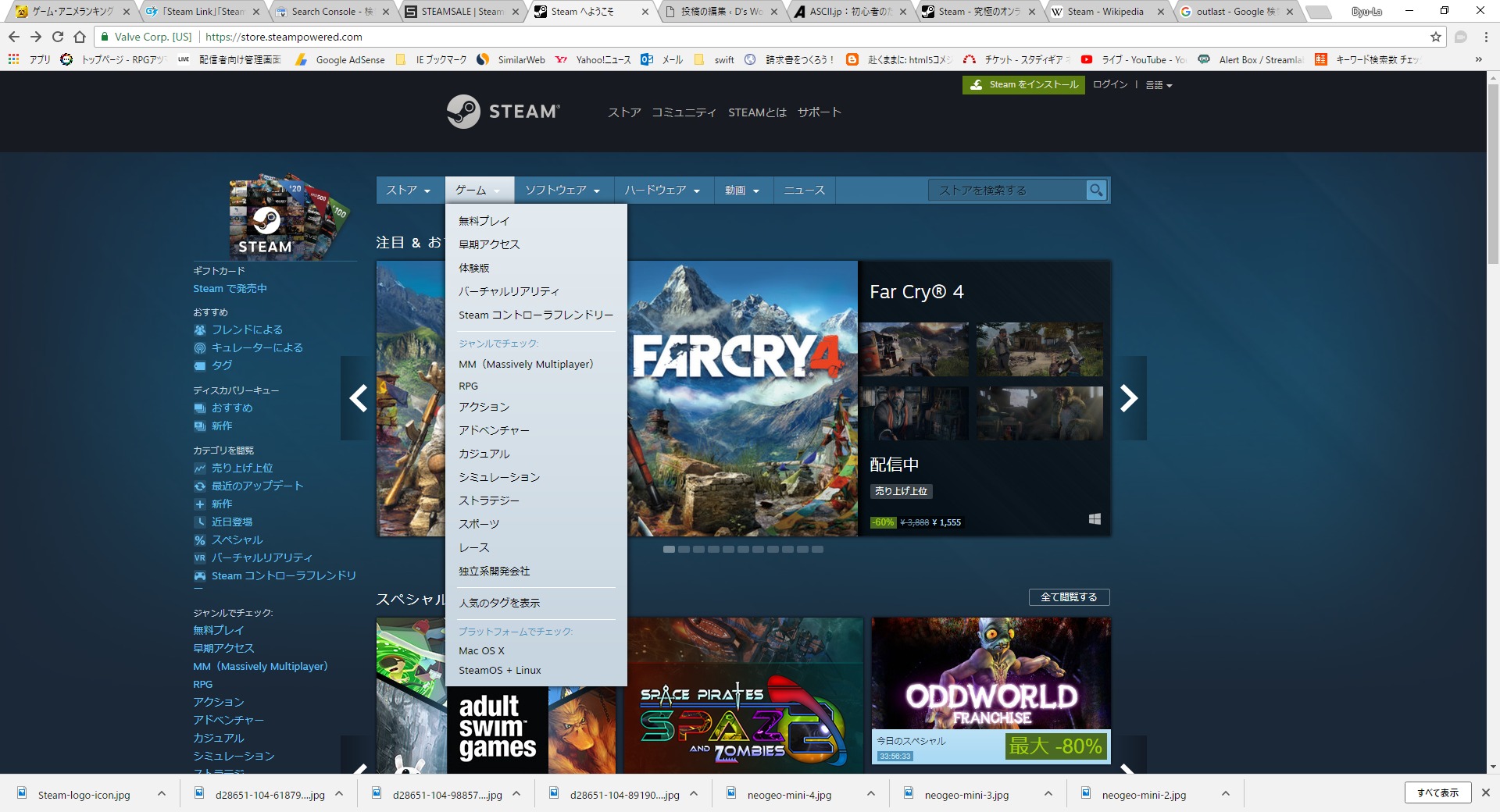The image size is (1500, 812).
Task: Select 無料プレイ from the games menu
Action: 486,221
